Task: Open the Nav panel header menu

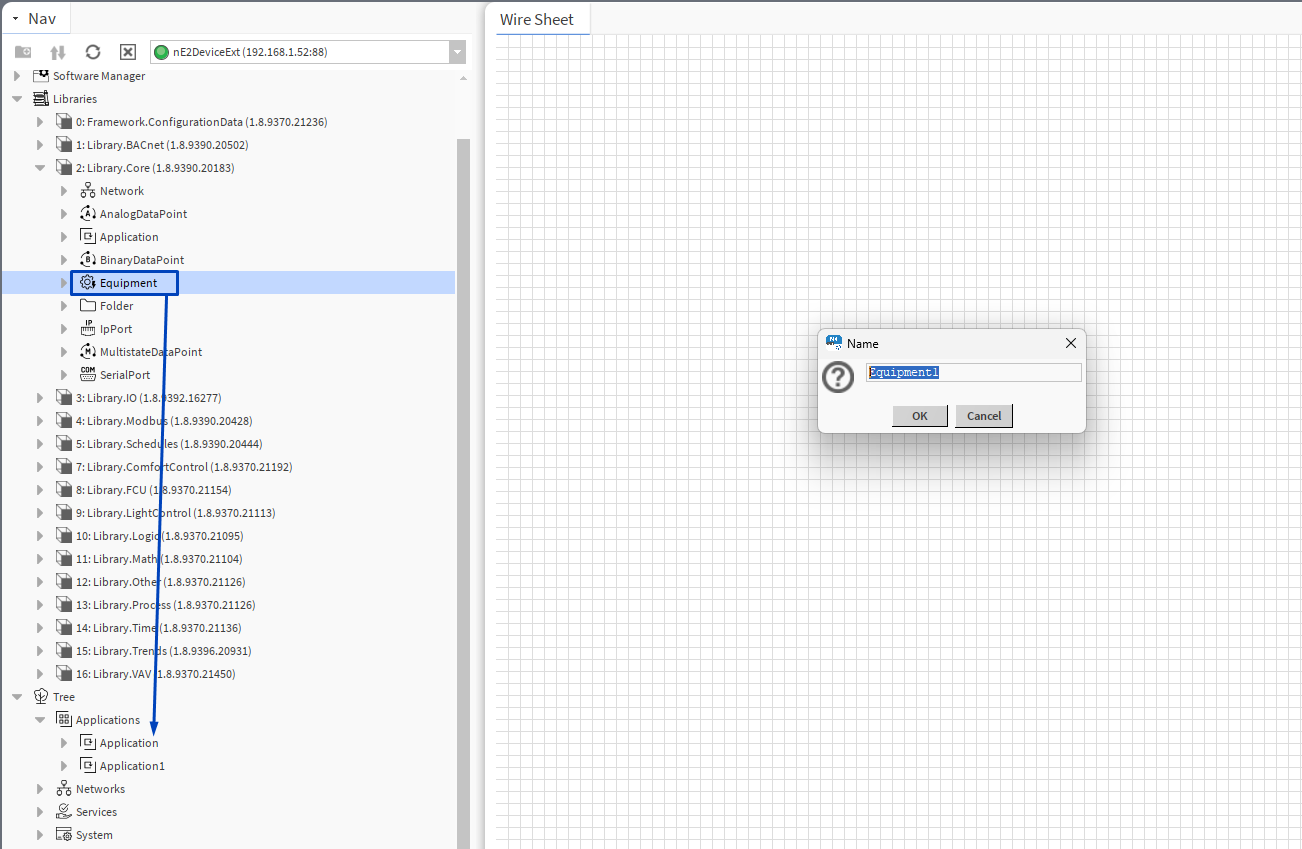Action: (x=16, y=19)
